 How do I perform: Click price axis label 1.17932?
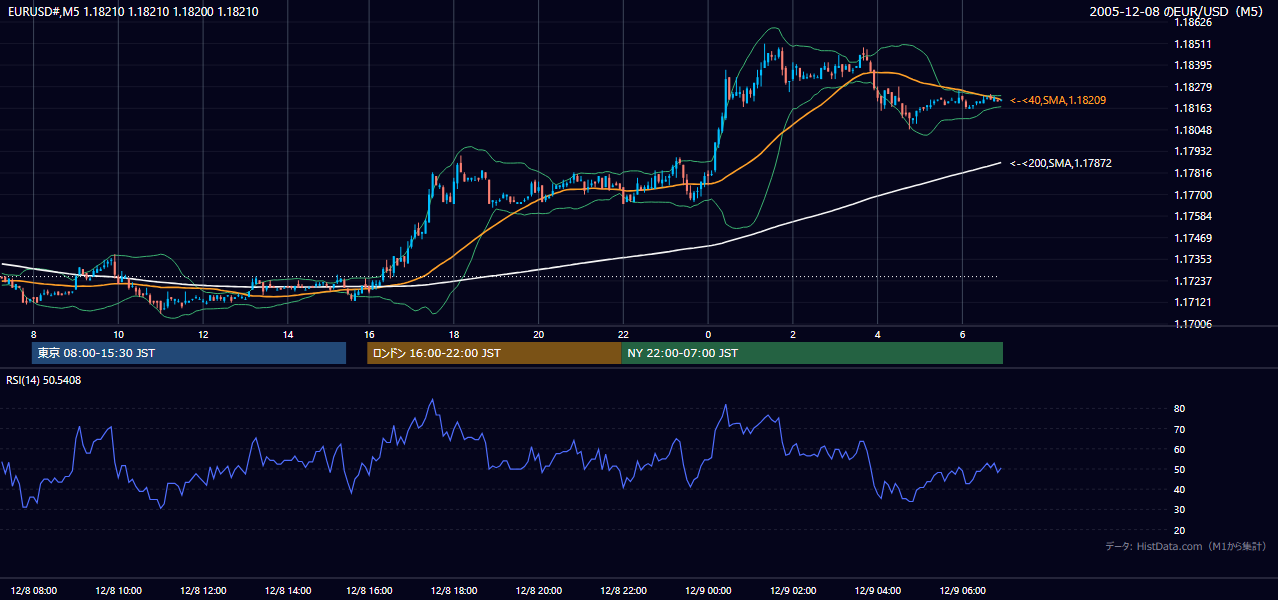point(1193,151)
